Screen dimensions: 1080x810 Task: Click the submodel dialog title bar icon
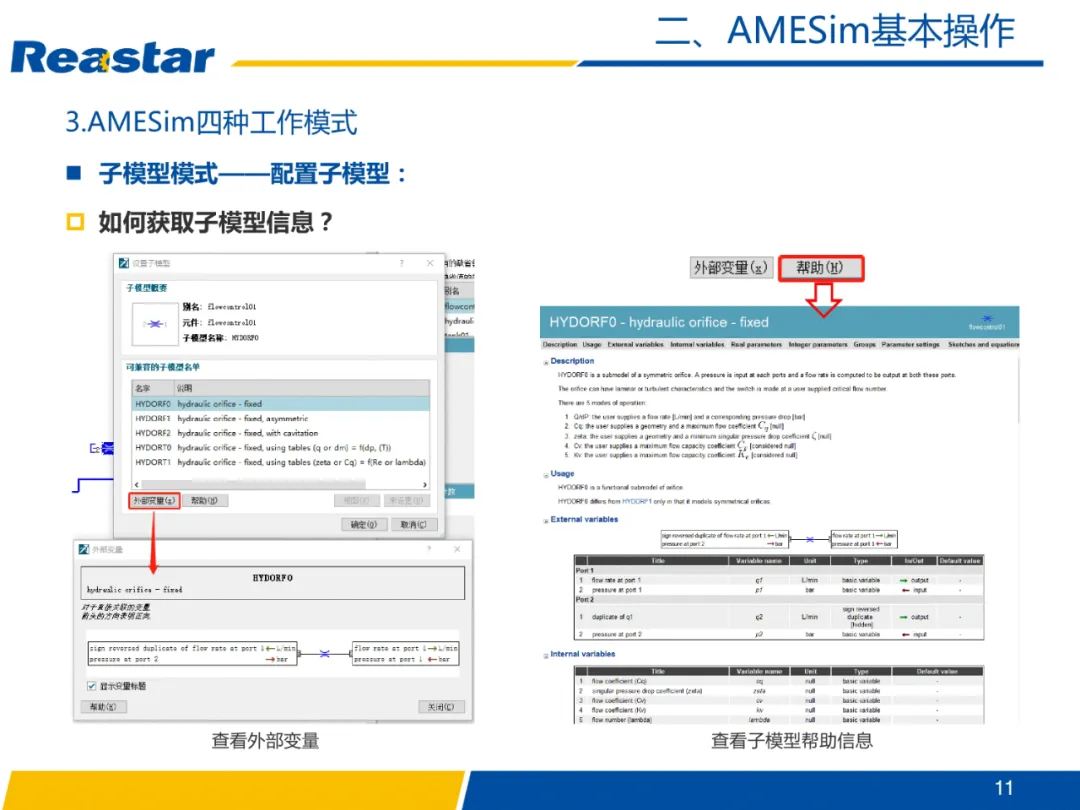click(x=124, y=263)
